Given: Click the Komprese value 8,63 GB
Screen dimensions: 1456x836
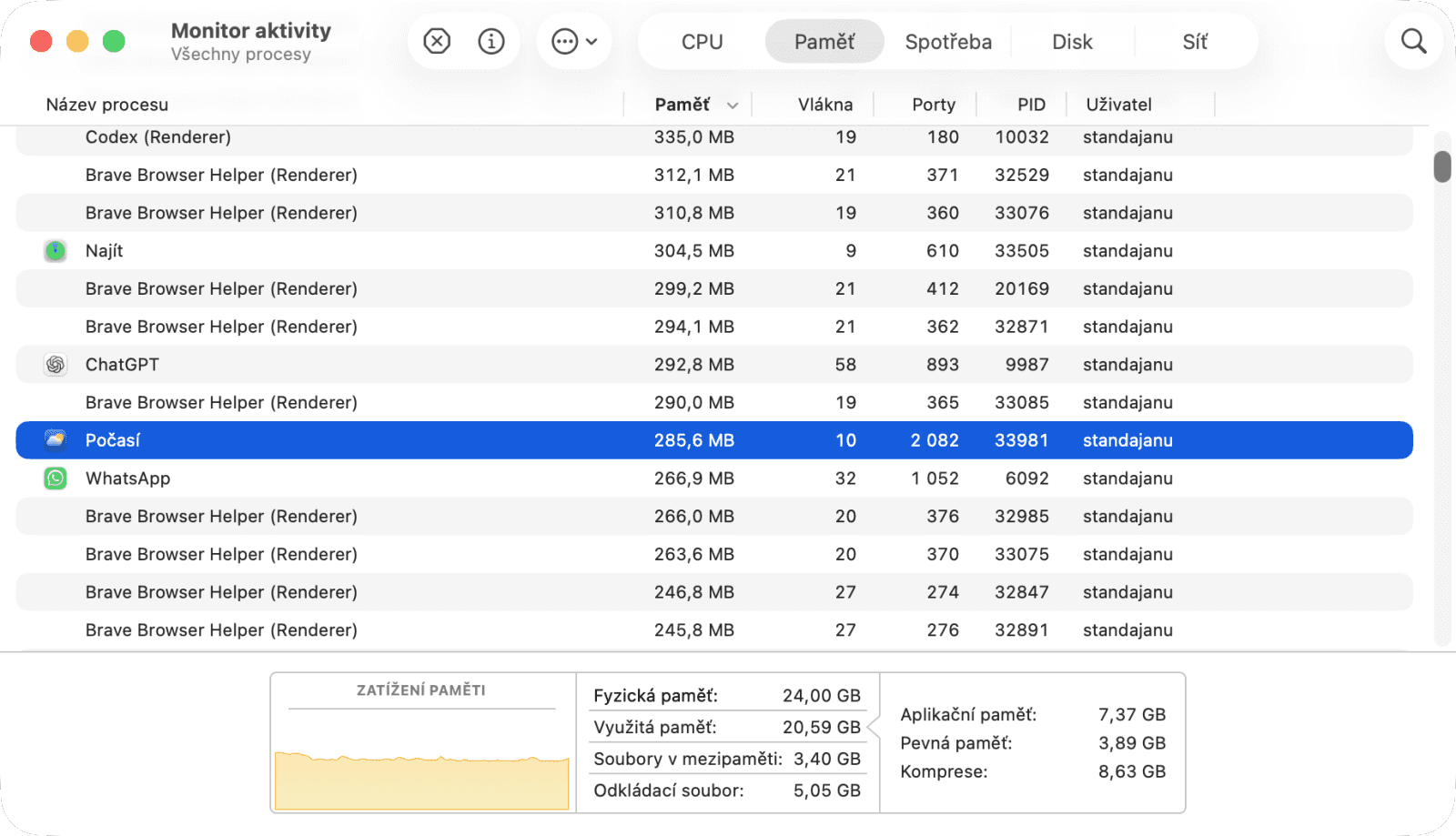Looking at the screenshot, I should pyautogui.click(x=1132, y=771).
